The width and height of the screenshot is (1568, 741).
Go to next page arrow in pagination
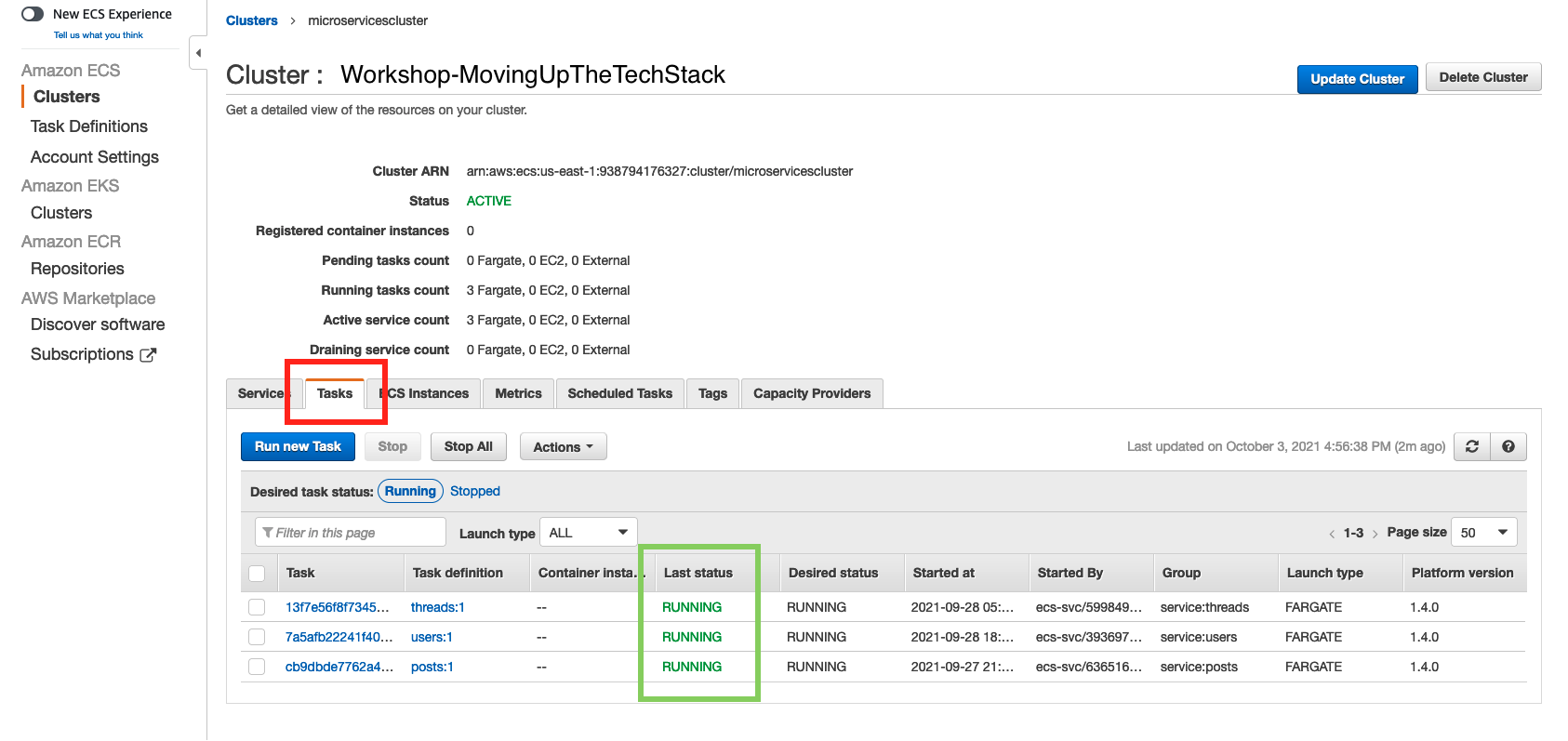coord(1375,534)
